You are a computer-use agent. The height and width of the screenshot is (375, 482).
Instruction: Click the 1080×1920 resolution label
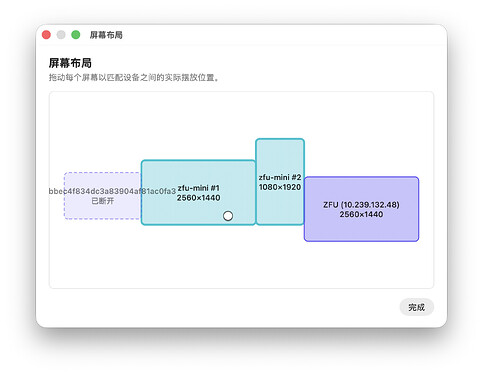click(x=280, y=187)
